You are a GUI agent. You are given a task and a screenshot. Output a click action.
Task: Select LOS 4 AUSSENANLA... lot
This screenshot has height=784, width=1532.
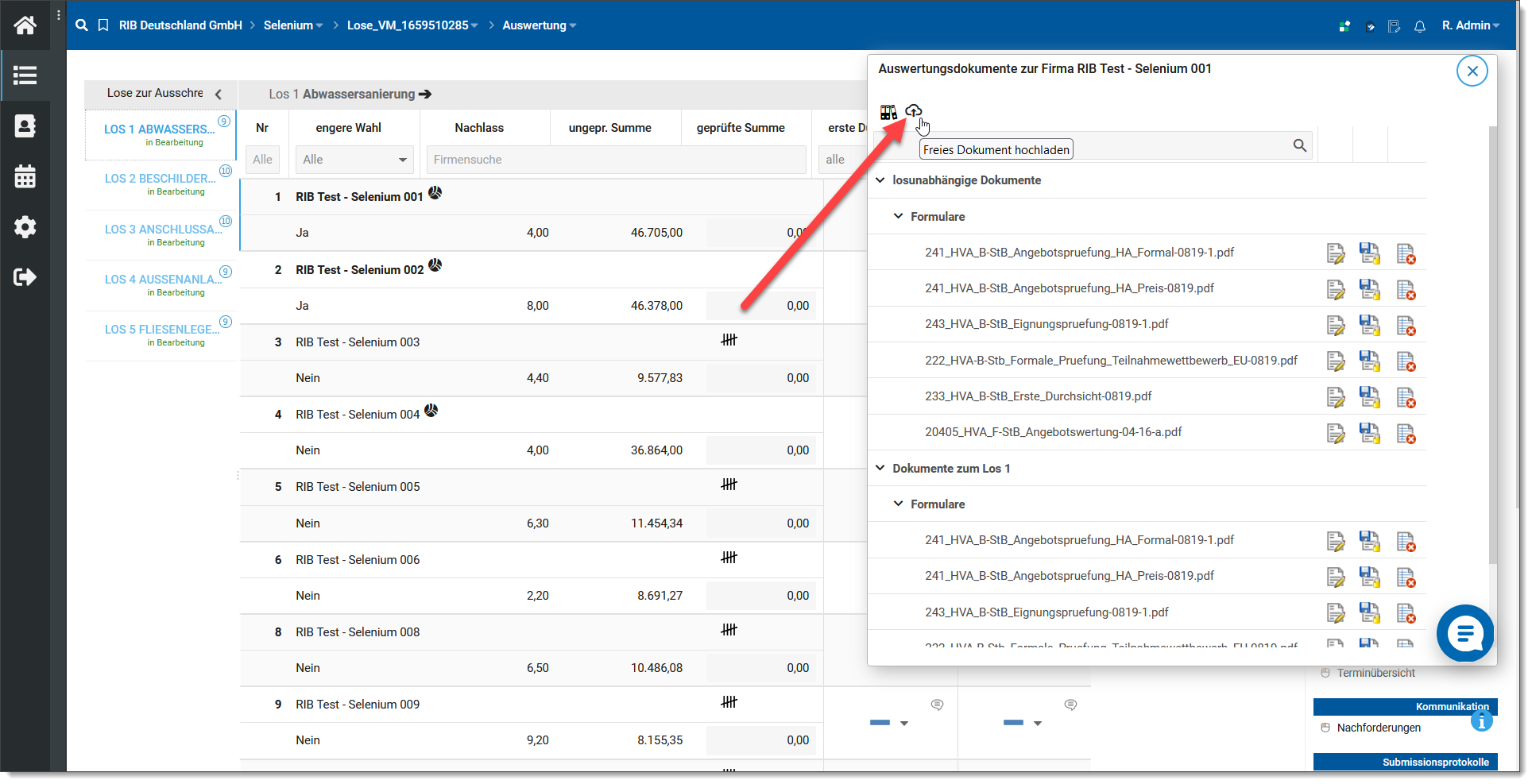click(x=161, y=285)
